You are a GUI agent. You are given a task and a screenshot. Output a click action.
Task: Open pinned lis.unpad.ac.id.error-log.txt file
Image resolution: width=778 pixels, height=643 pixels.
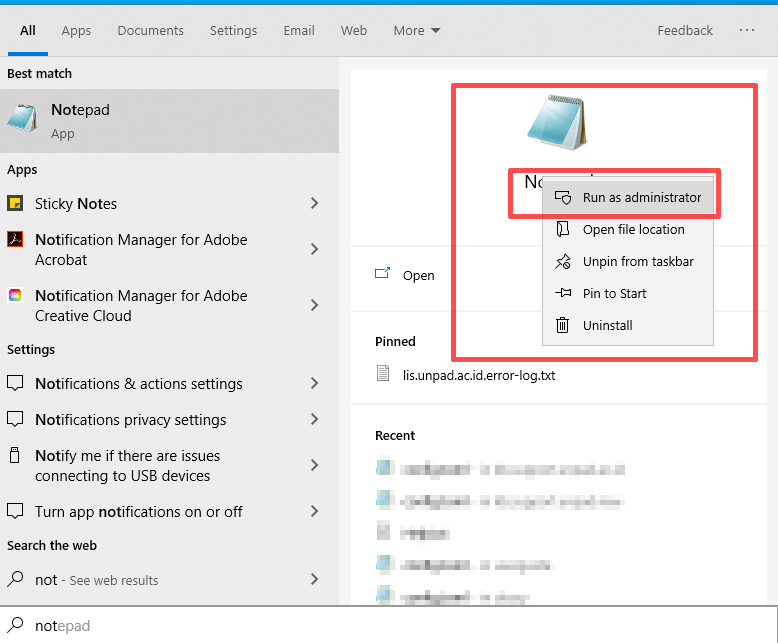click(x=479, y=375)
